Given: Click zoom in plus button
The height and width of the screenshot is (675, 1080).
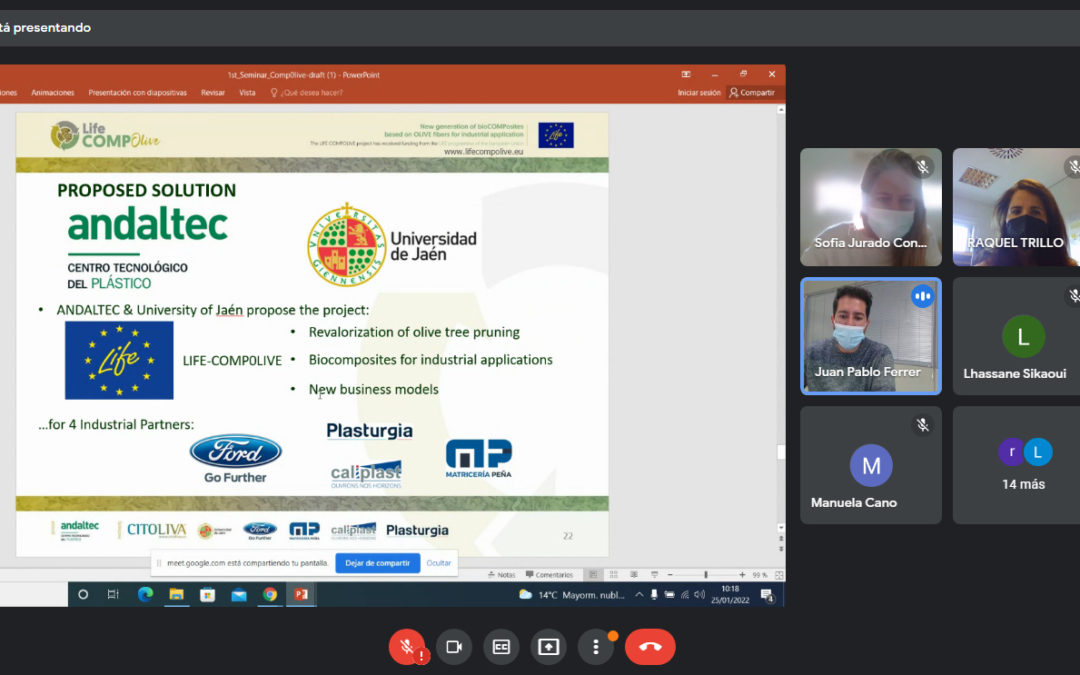Looking at the screenshot, I should point(742,574).
